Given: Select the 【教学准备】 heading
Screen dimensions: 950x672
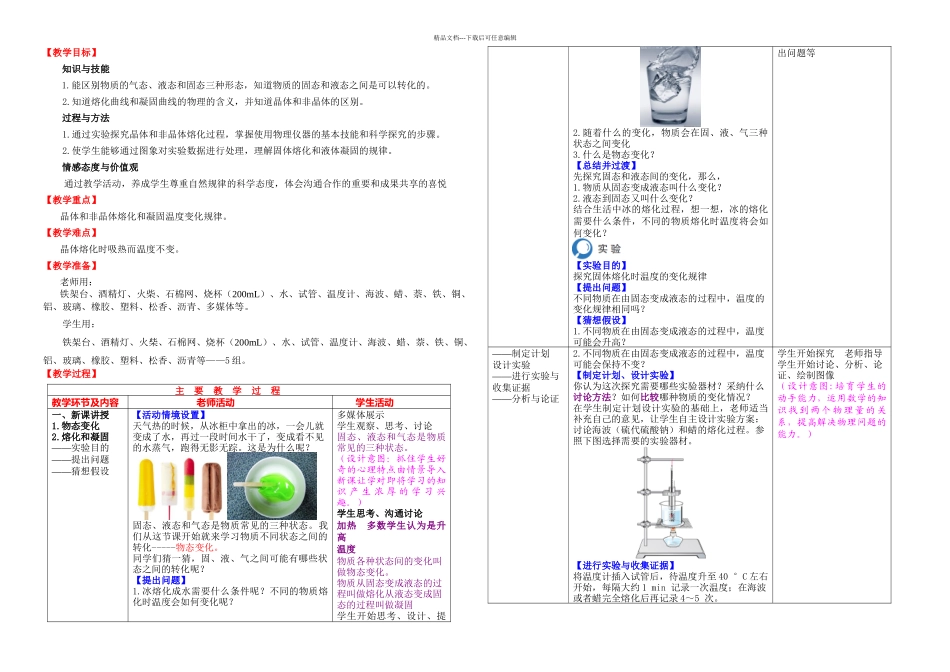Looking at the screenshot, I should click(x=71, y=265).
